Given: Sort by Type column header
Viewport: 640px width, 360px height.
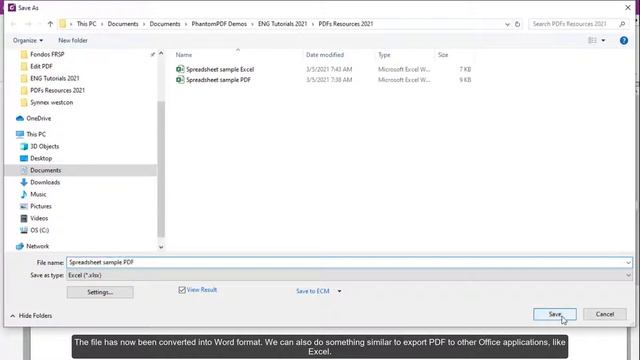Looking at the screenshot, I should pyautogui.click(x=384, y=55).
